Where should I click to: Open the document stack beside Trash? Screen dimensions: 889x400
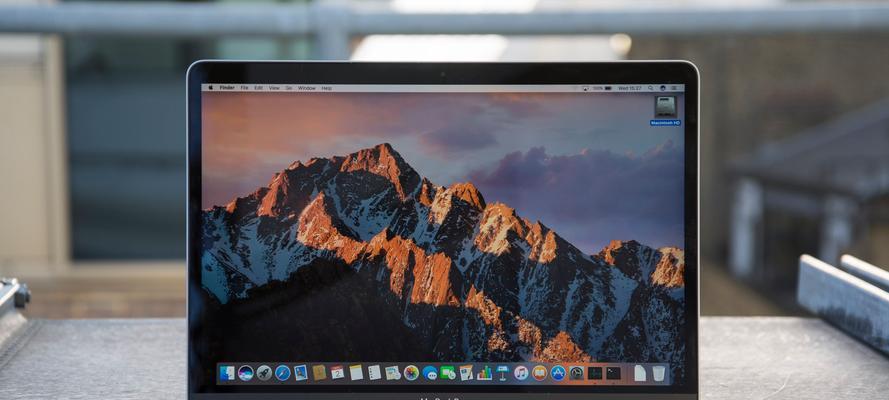(x=640, y=373)
